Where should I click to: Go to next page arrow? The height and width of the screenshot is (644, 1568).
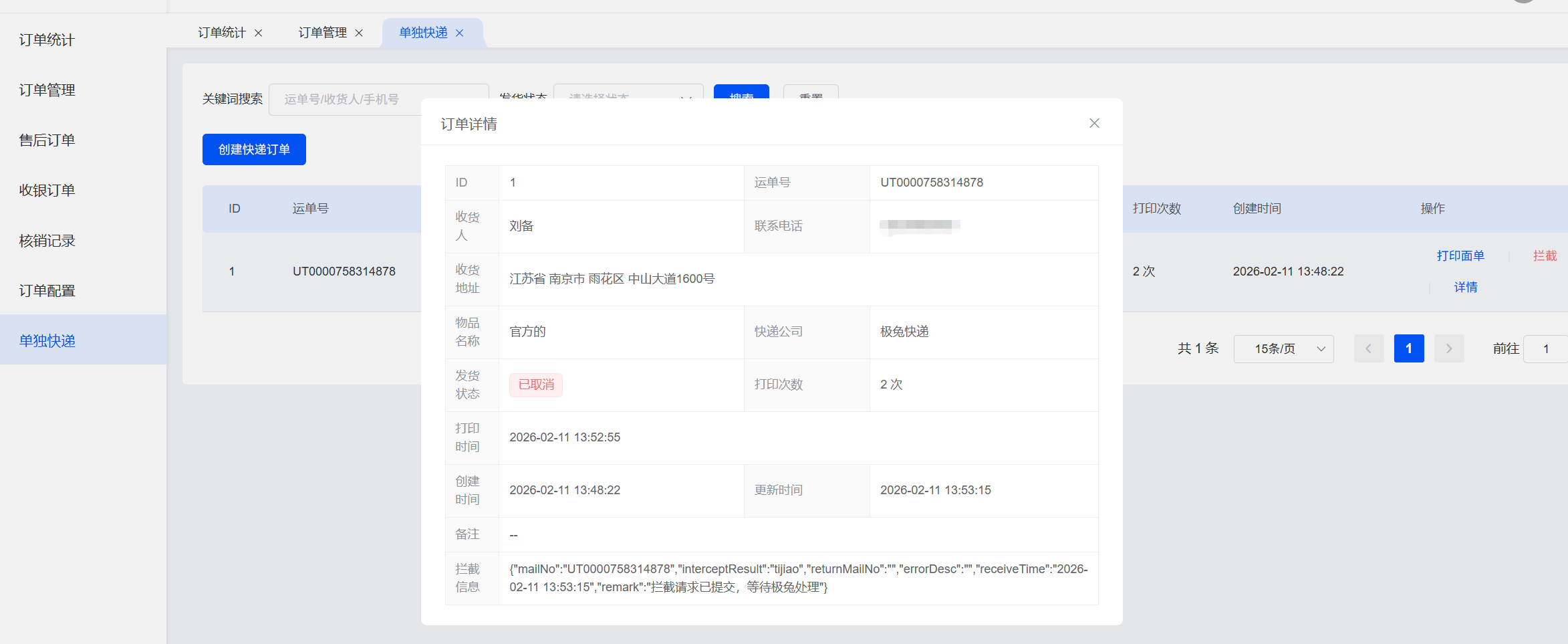click(x=1448, y=348)
